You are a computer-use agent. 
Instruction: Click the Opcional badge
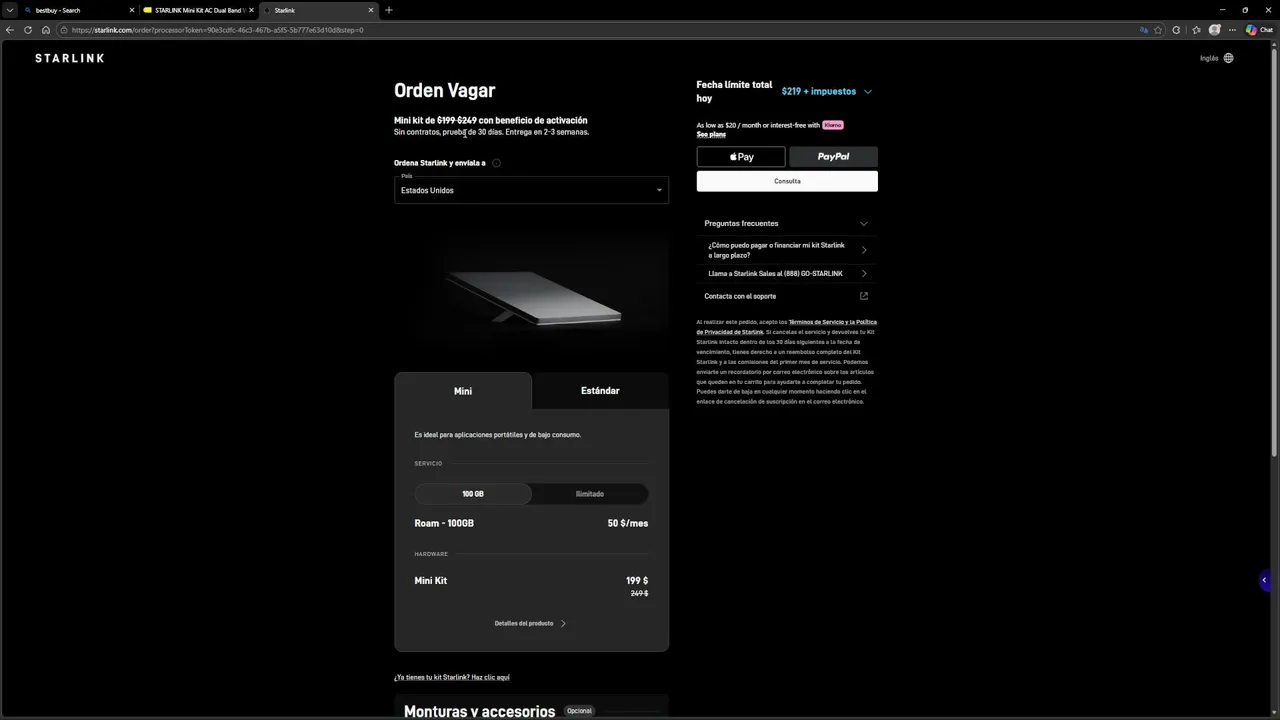tap(580, 711)
